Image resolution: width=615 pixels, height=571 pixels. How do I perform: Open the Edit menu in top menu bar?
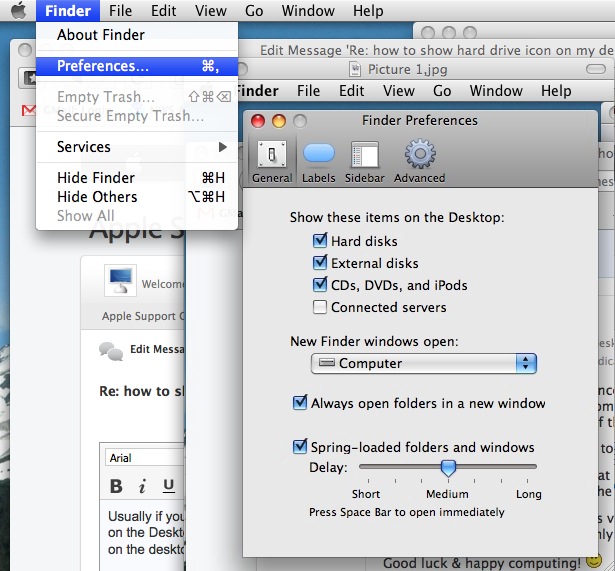(164, 11)
